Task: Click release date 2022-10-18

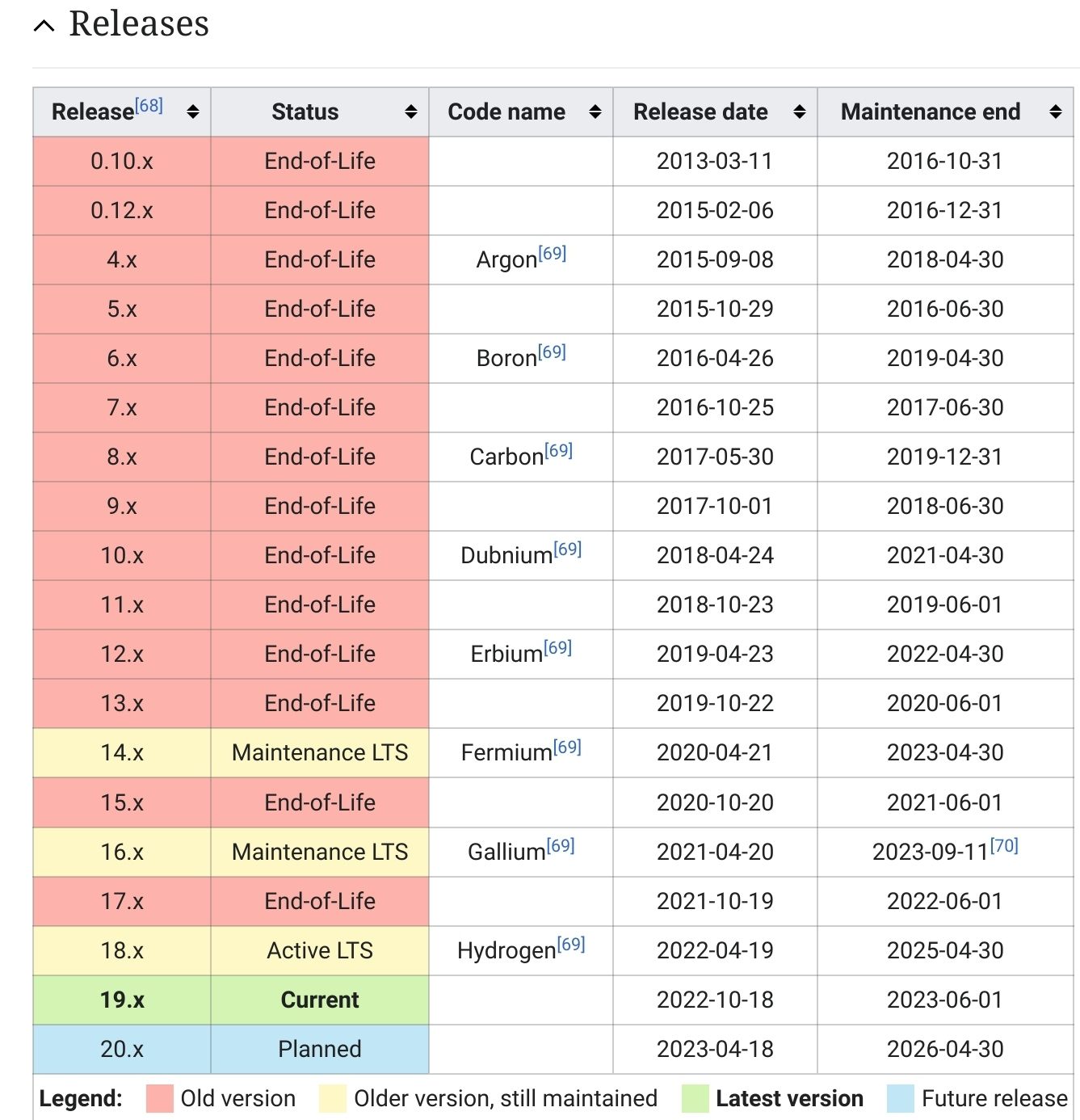Action: tap(715, 1000)
